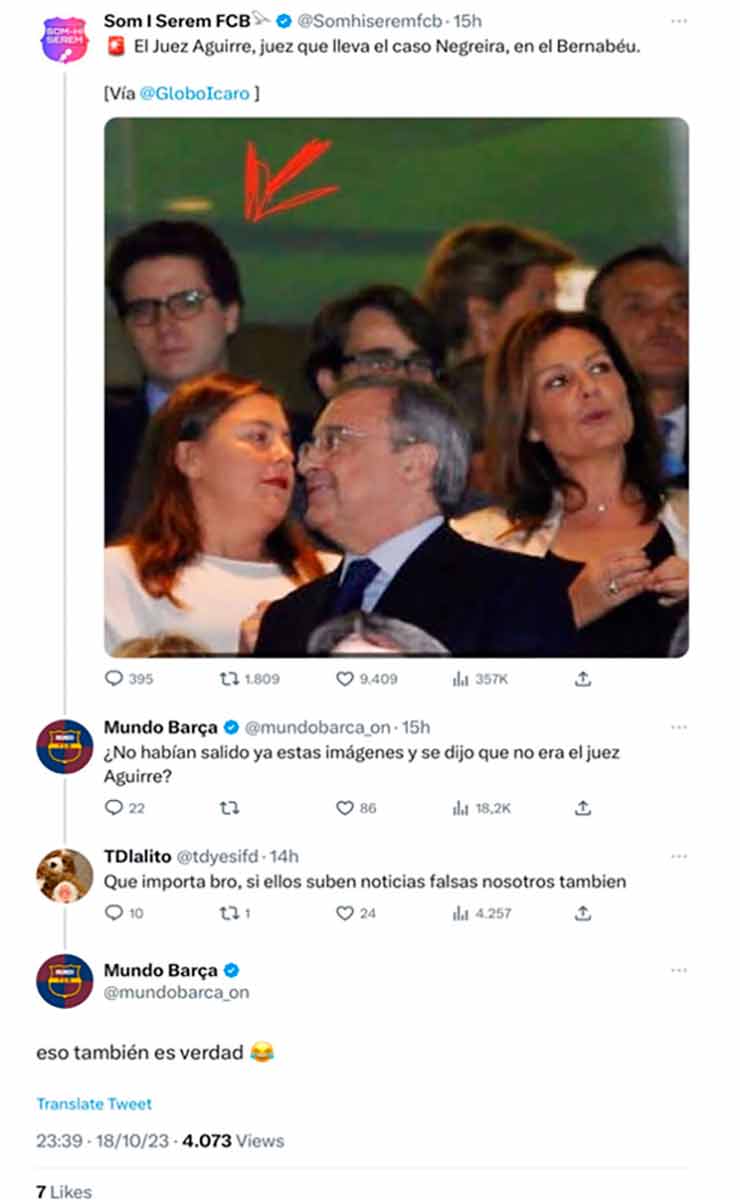This screenshot has height=1200, width=740.
Task: Like the Som I Serem FCB tweet
Action: click(345, 679)
